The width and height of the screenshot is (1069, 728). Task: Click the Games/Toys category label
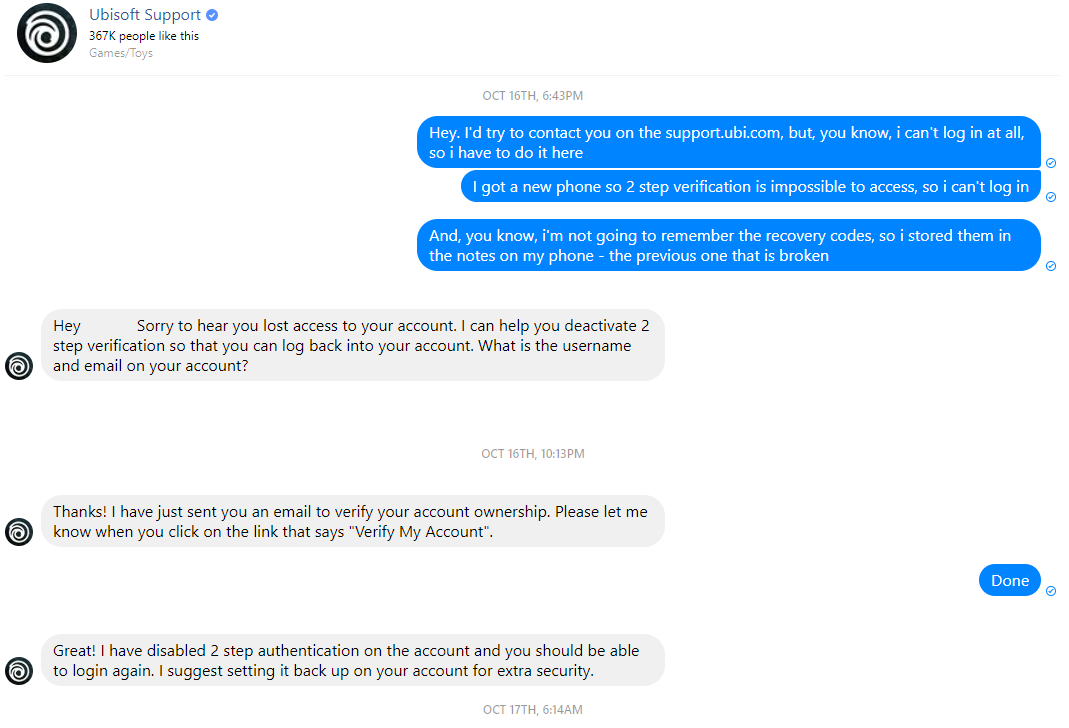[121, 53]
